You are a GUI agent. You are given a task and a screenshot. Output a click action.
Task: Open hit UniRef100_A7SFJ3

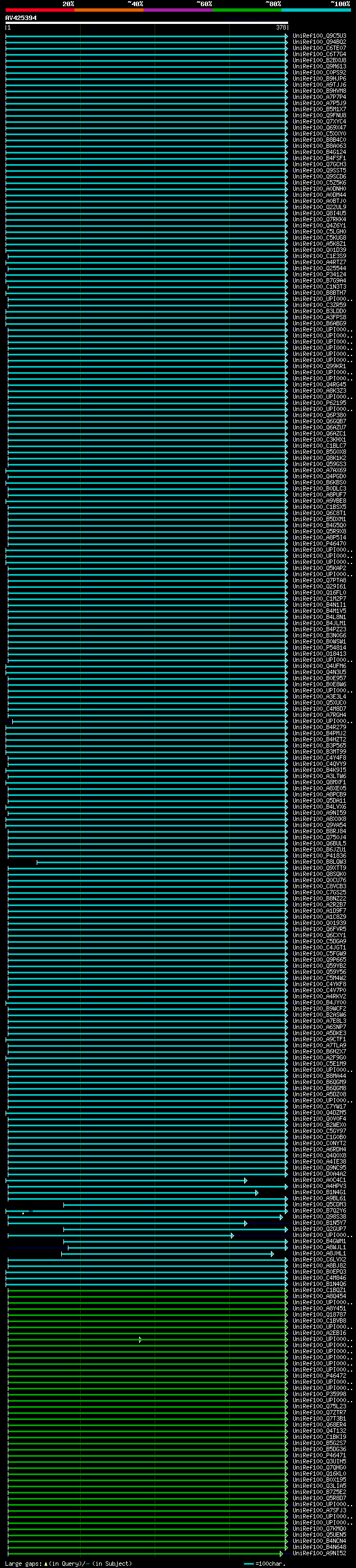point(319,1510)
